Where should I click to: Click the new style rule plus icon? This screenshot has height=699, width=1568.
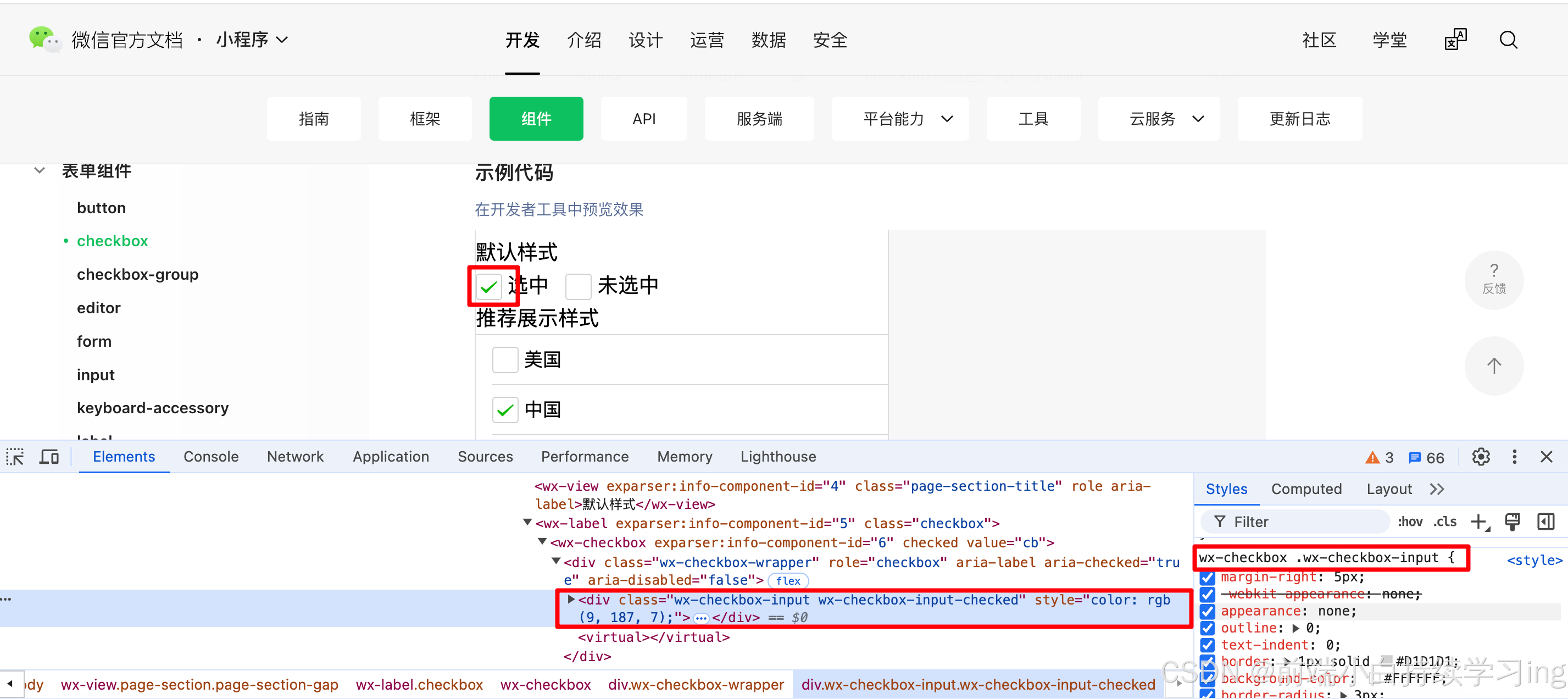pos(1478,522)
